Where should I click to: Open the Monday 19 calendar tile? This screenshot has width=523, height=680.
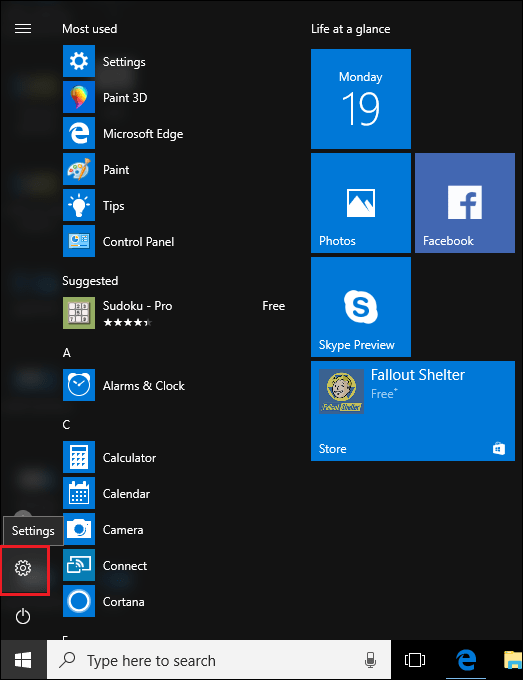tap(361, 99)
